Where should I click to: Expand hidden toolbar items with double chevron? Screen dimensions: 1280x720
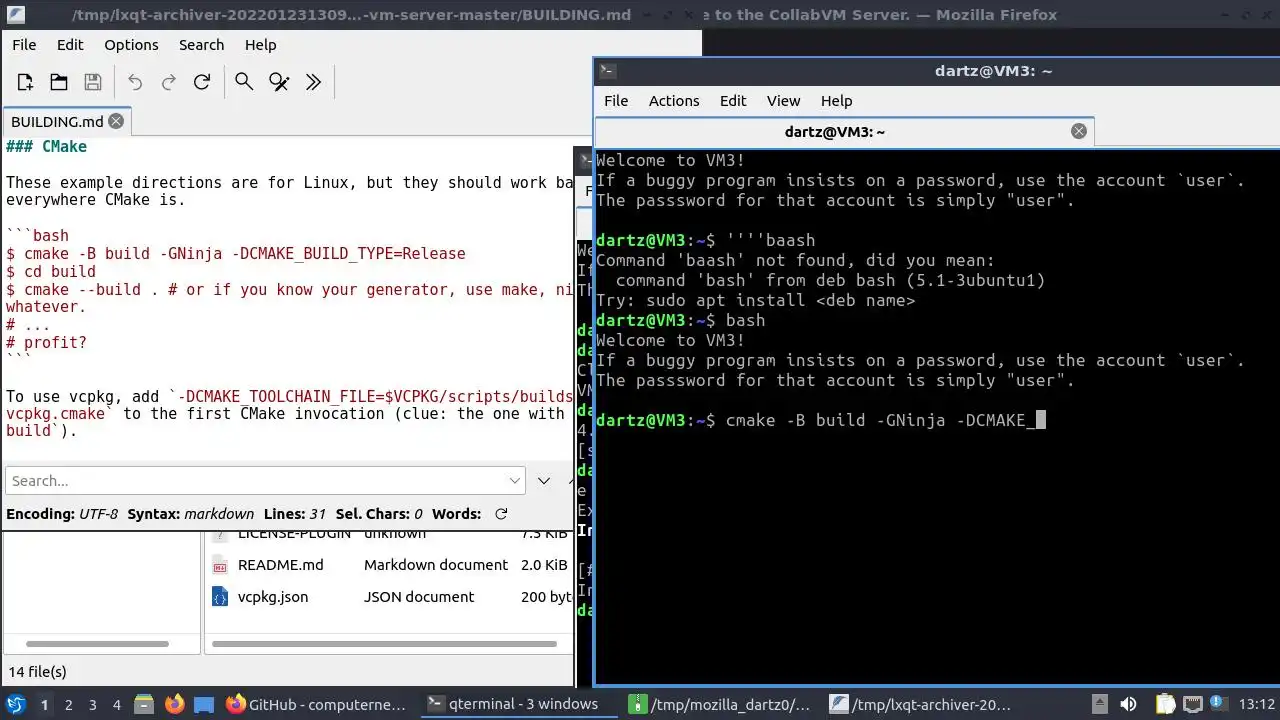click(313, 82)
